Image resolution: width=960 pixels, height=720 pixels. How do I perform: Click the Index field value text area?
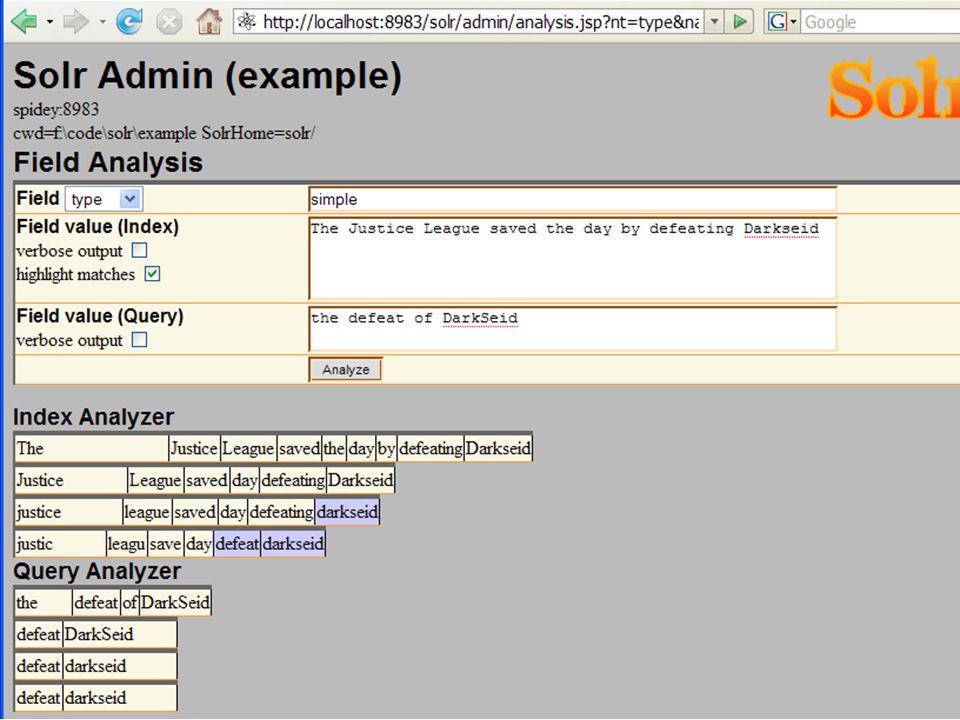[x=572, y=258]
